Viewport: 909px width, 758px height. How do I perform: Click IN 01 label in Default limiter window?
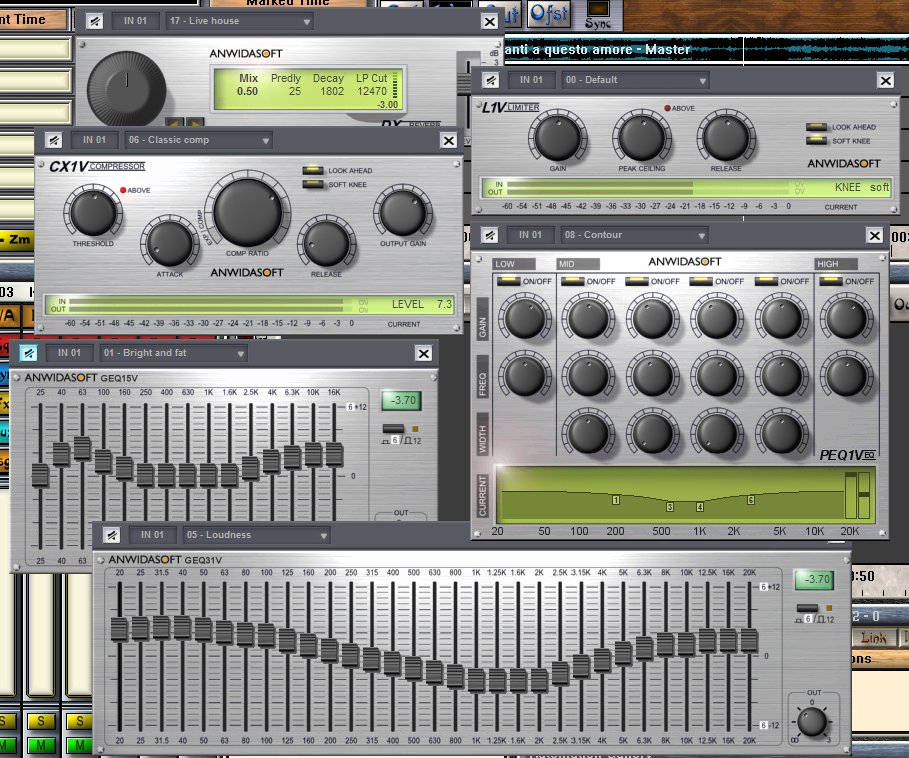point(531,80)
